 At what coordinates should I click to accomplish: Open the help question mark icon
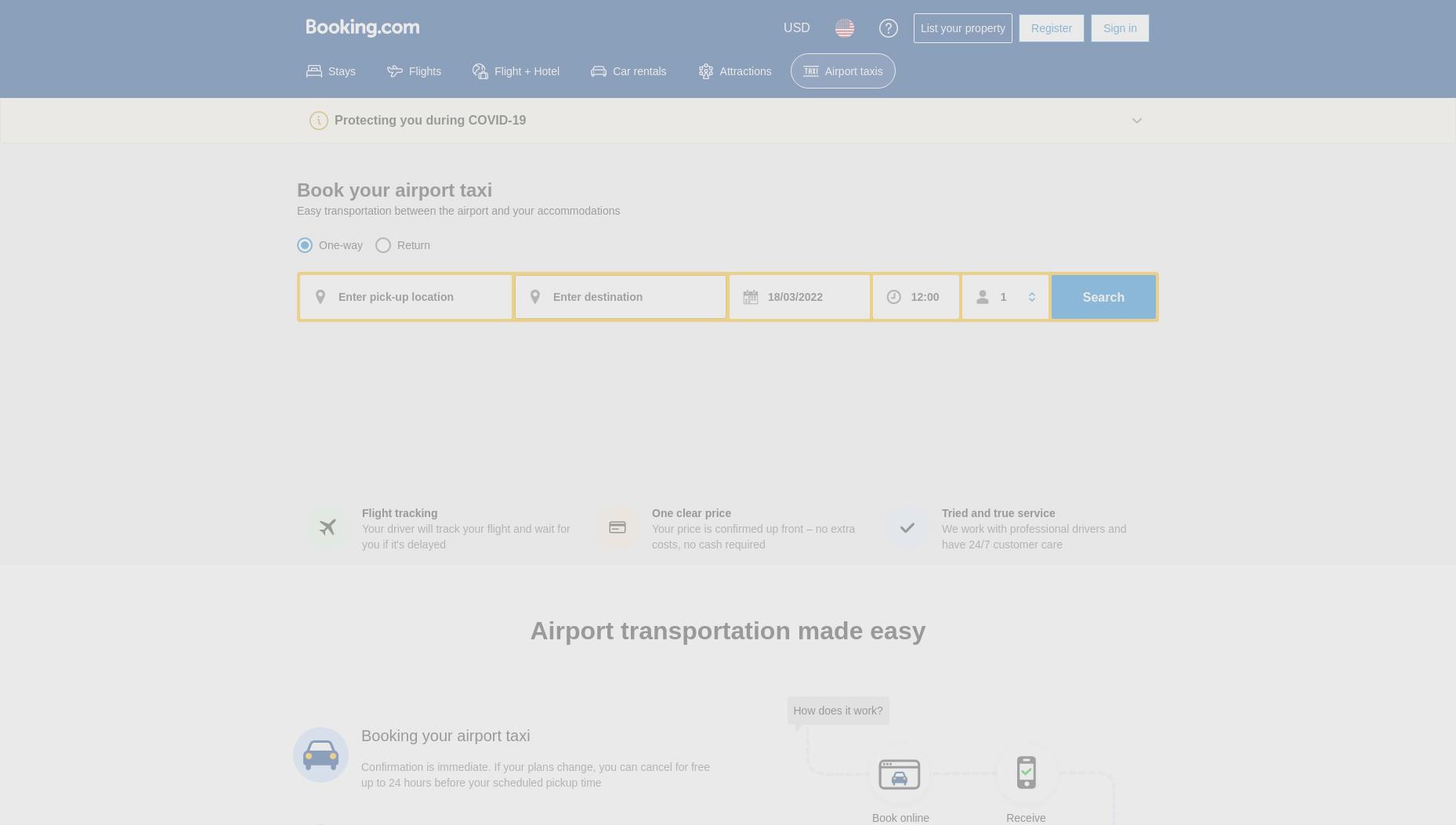(x=888, y=28)
